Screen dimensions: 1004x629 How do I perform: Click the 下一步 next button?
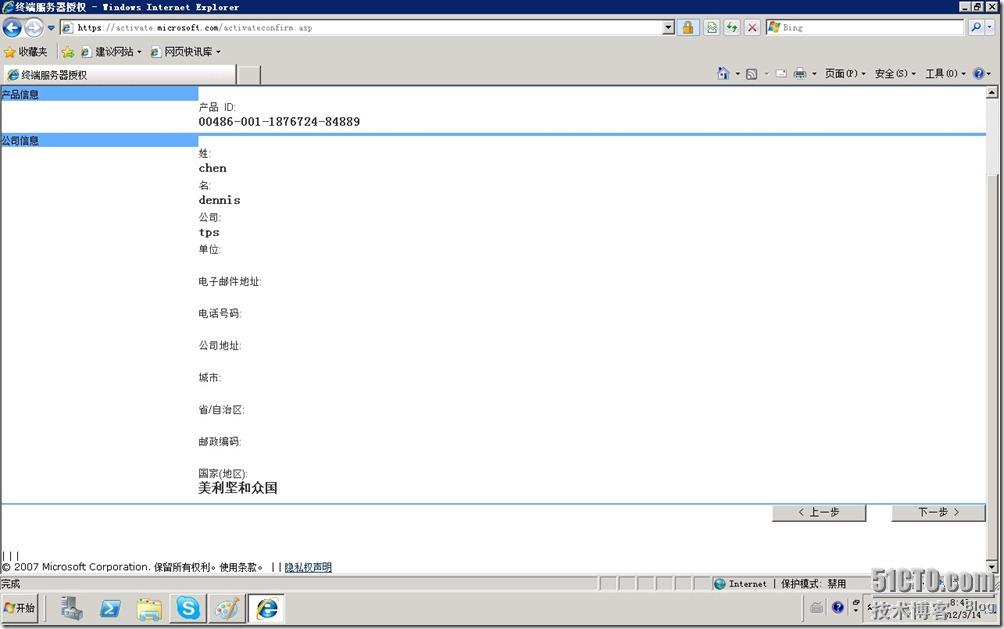coord(938,512)
